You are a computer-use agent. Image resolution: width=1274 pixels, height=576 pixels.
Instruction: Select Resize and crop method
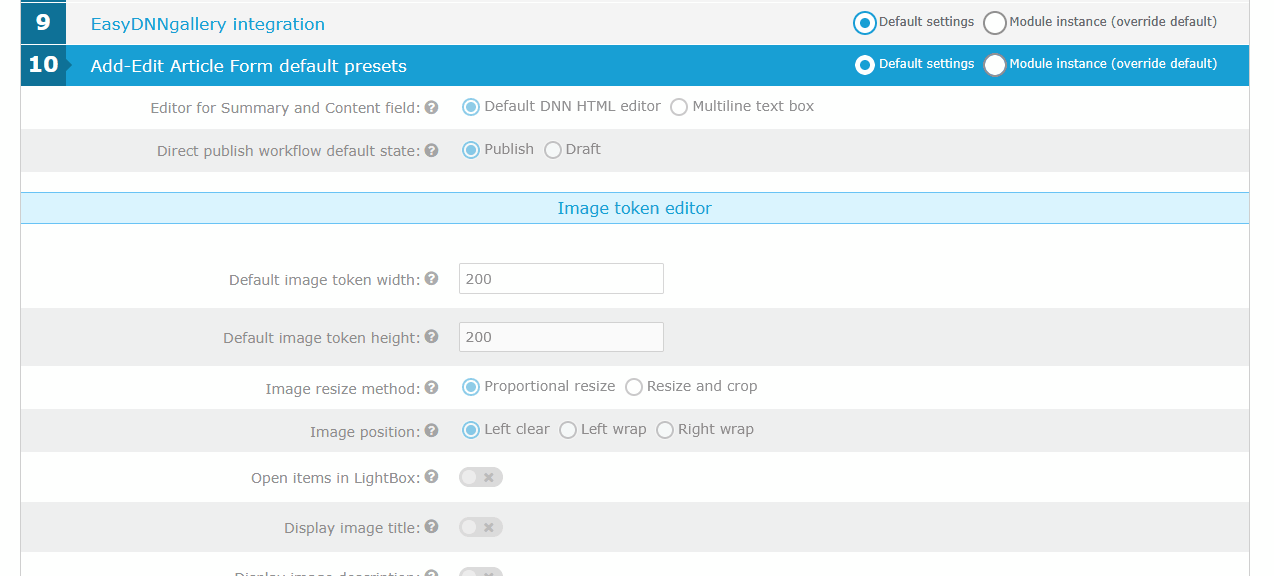634,387
